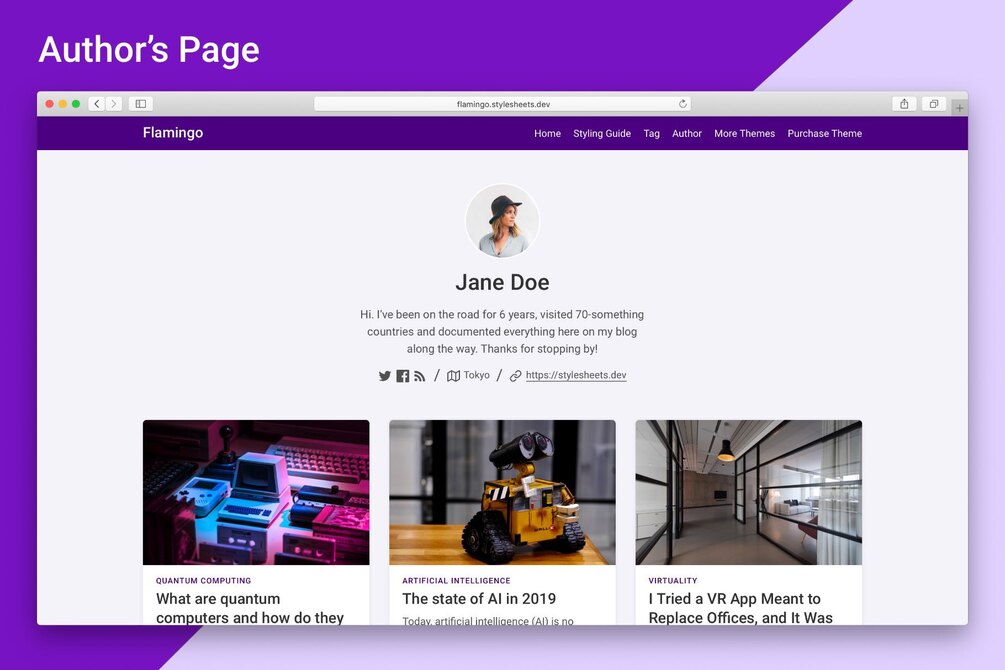This screenshot has height=670, width=1005.
Task: Click Jane Doe's round avatar photo
Action: [x=502, y=221]
